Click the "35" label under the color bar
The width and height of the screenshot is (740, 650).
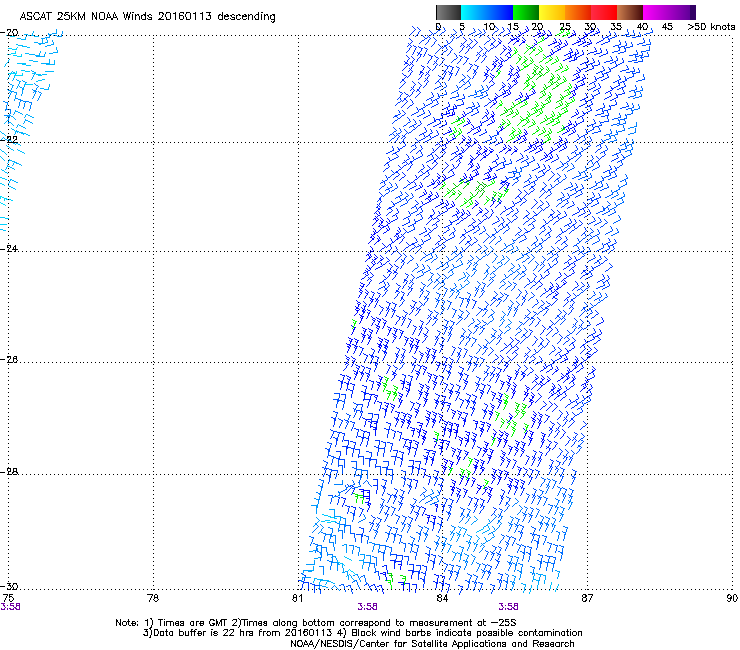(616, 27)
